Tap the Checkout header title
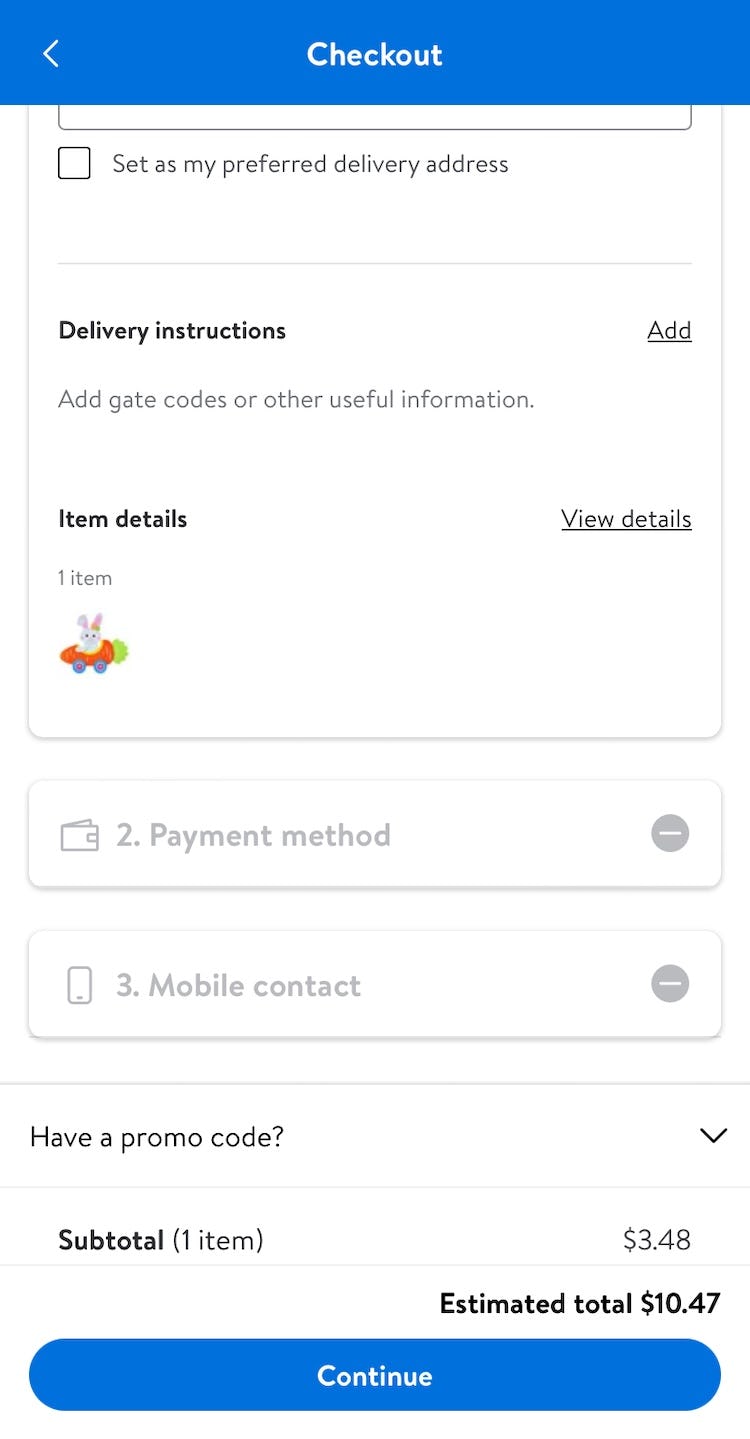The height and width of the screenshot is (1439, 750). click(x=374, y=54)
